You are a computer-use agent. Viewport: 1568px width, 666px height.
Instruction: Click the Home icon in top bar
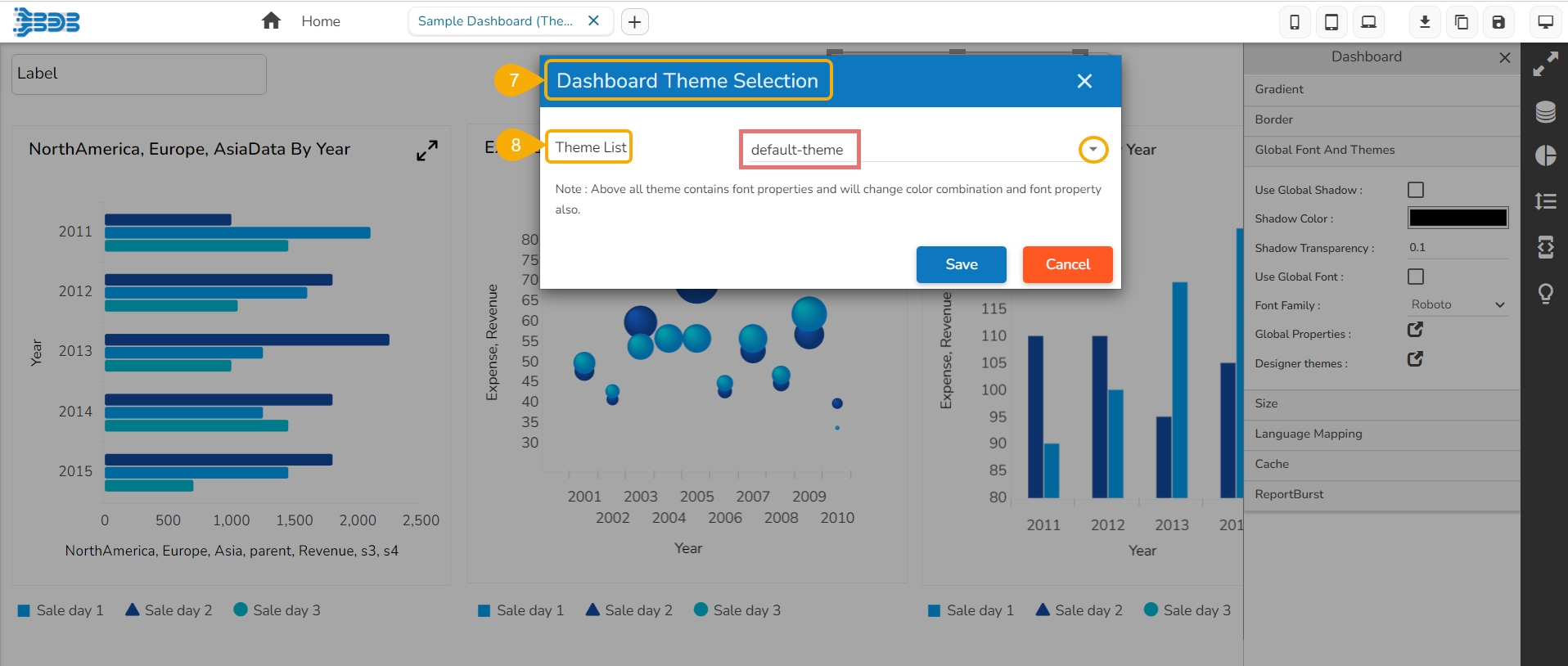[x=271, y=21]
